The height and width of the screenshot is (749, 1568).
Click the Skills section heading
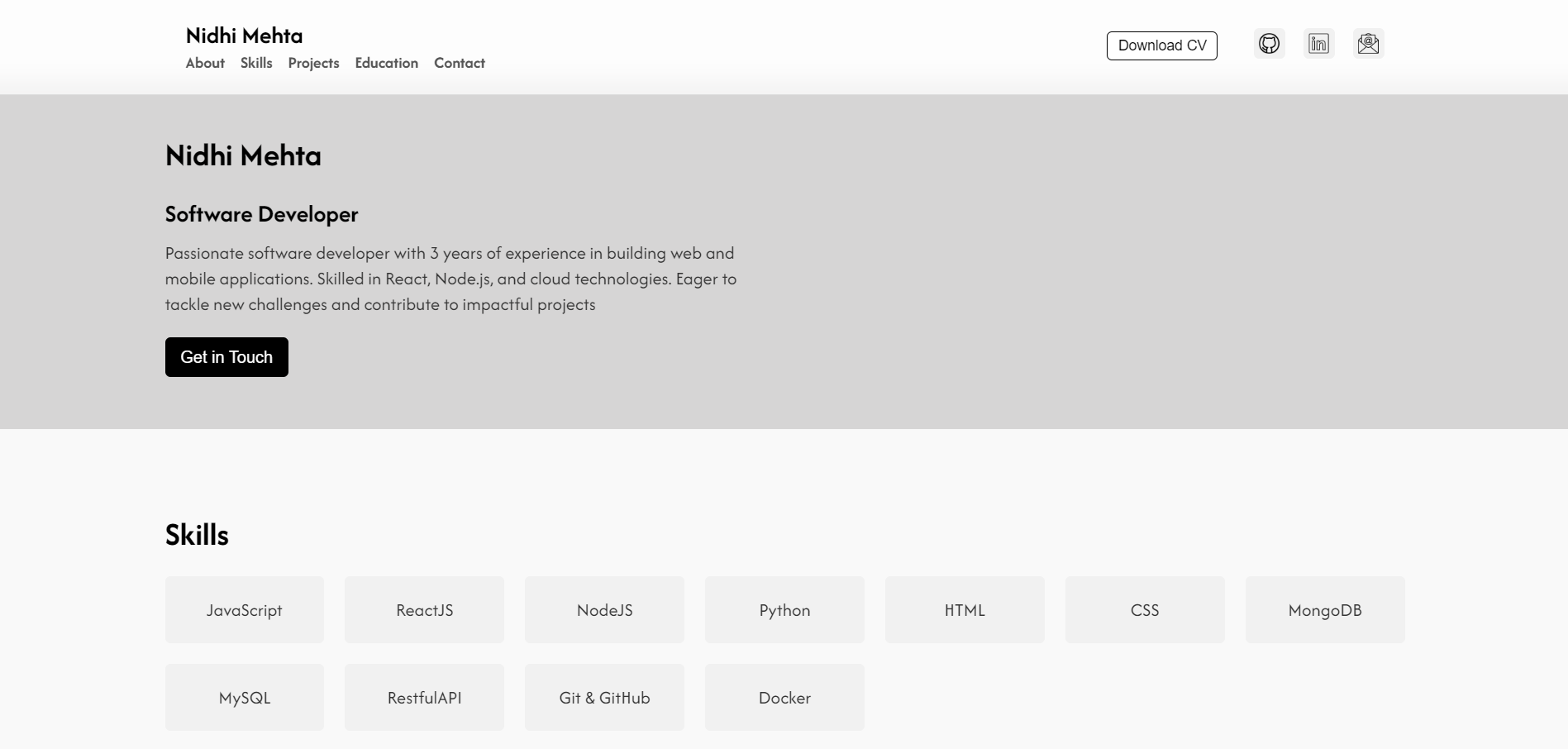197,535
